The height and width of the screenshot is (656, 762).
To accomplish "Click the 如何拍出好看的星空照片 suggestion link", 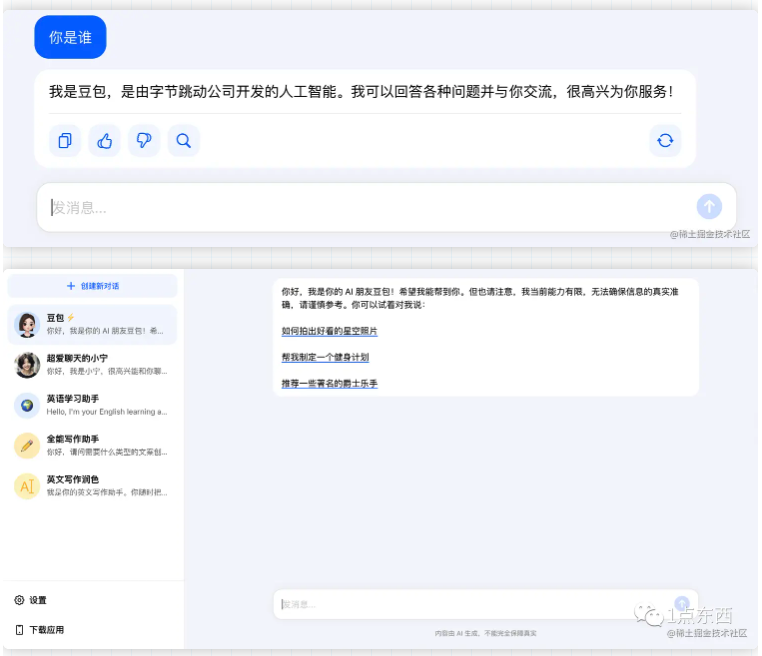I will (329, 331).
